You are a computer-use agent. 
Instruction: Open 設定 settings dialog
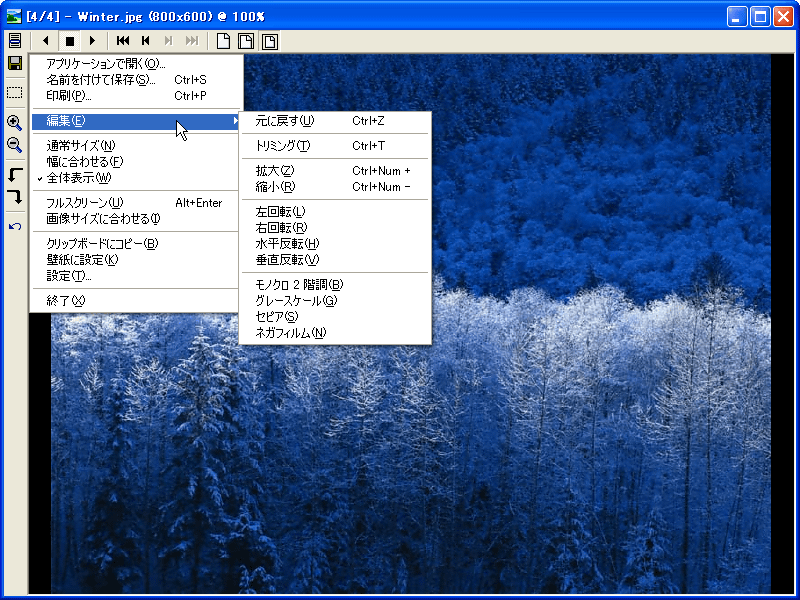(x=69, y=276)
